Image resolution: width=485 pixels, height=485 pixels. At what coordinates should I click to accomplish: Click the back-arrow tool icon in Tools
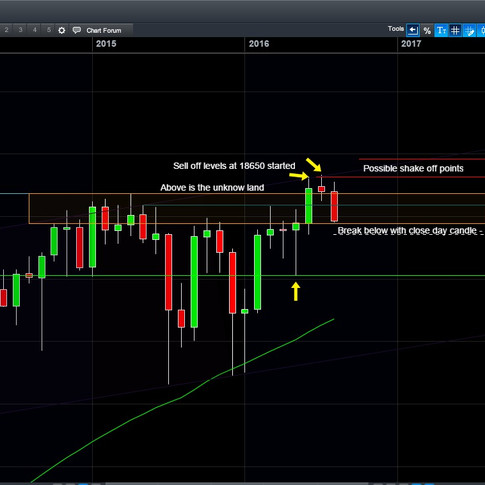point(413,30)
